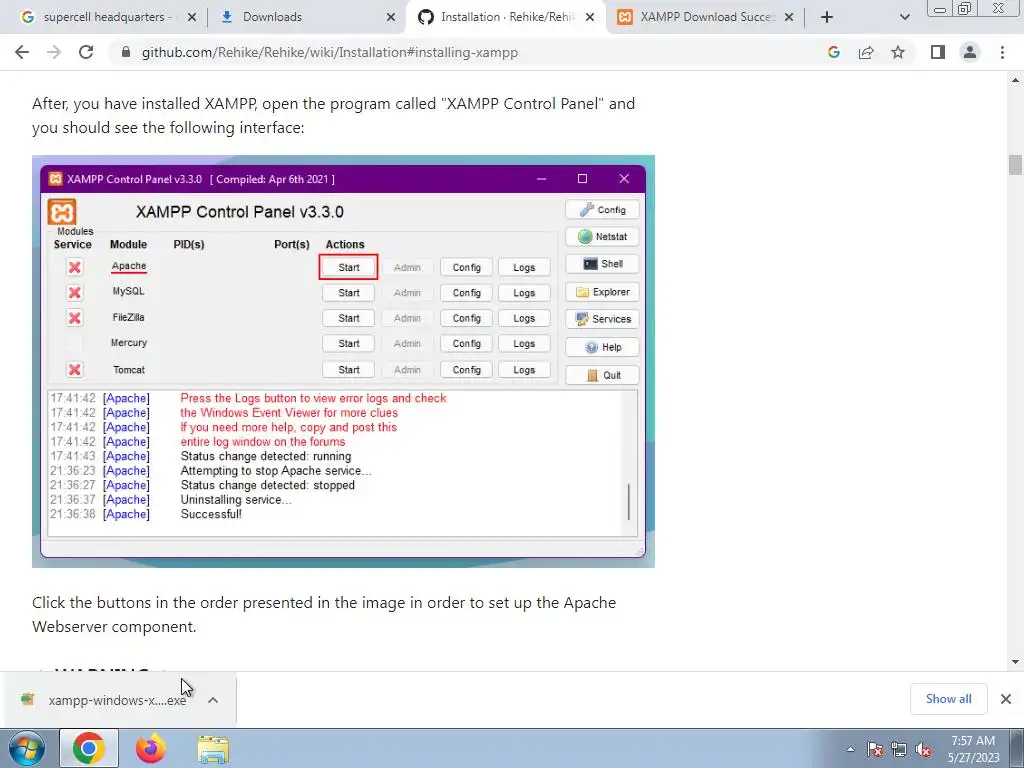Image resolution: width=1024 pixels, height=768 pixels.
Task: View site information via the lock icon
Action: point(126,52)
